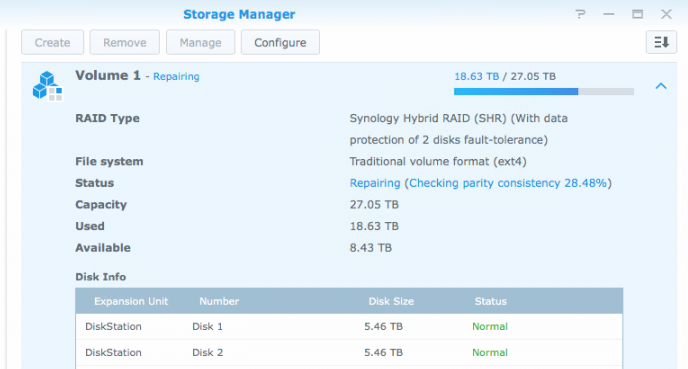Close the Storage Manager window

pos(666,14)
